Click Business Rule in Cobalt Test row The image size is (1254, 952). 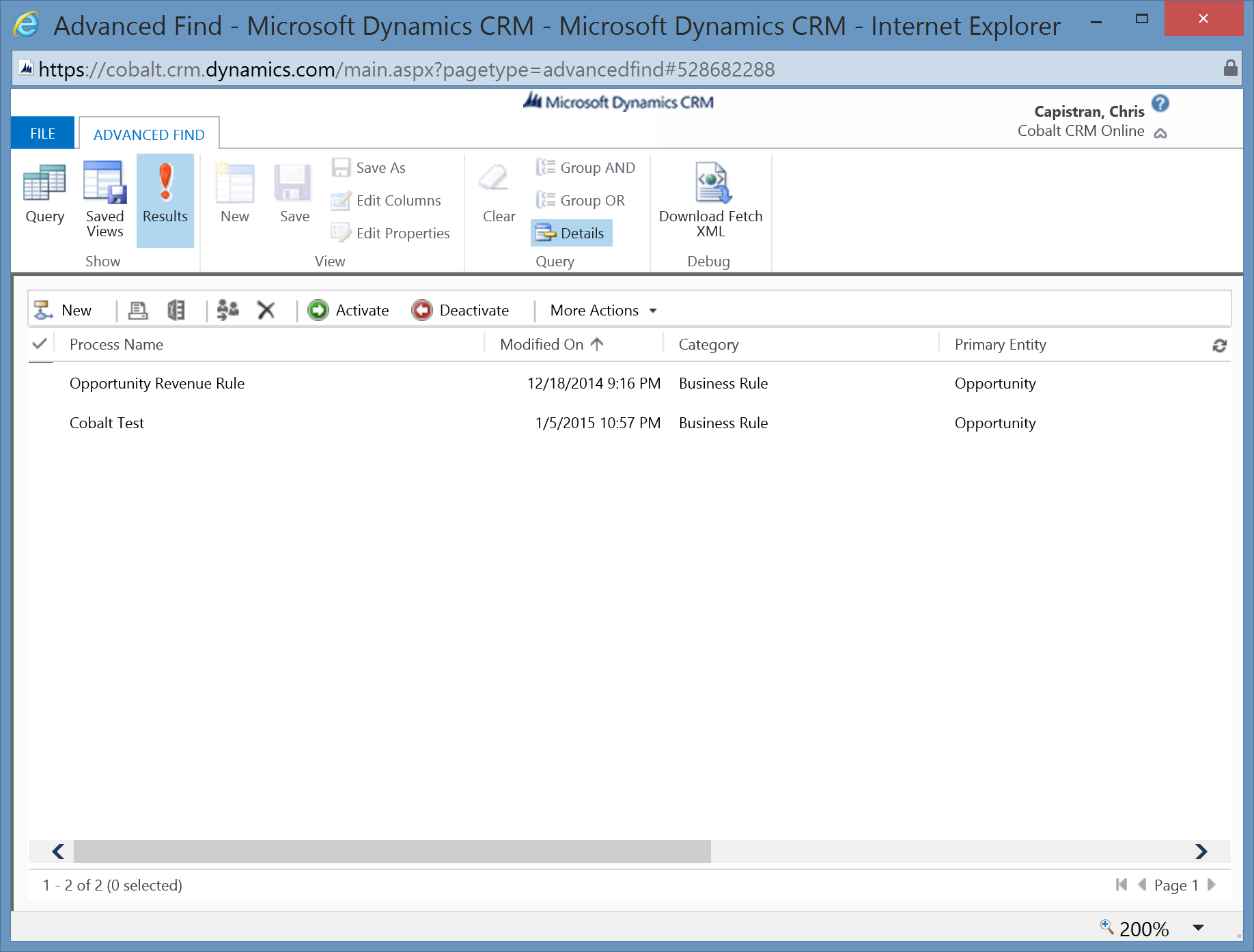pyautogui.click(x=723, y=423)
